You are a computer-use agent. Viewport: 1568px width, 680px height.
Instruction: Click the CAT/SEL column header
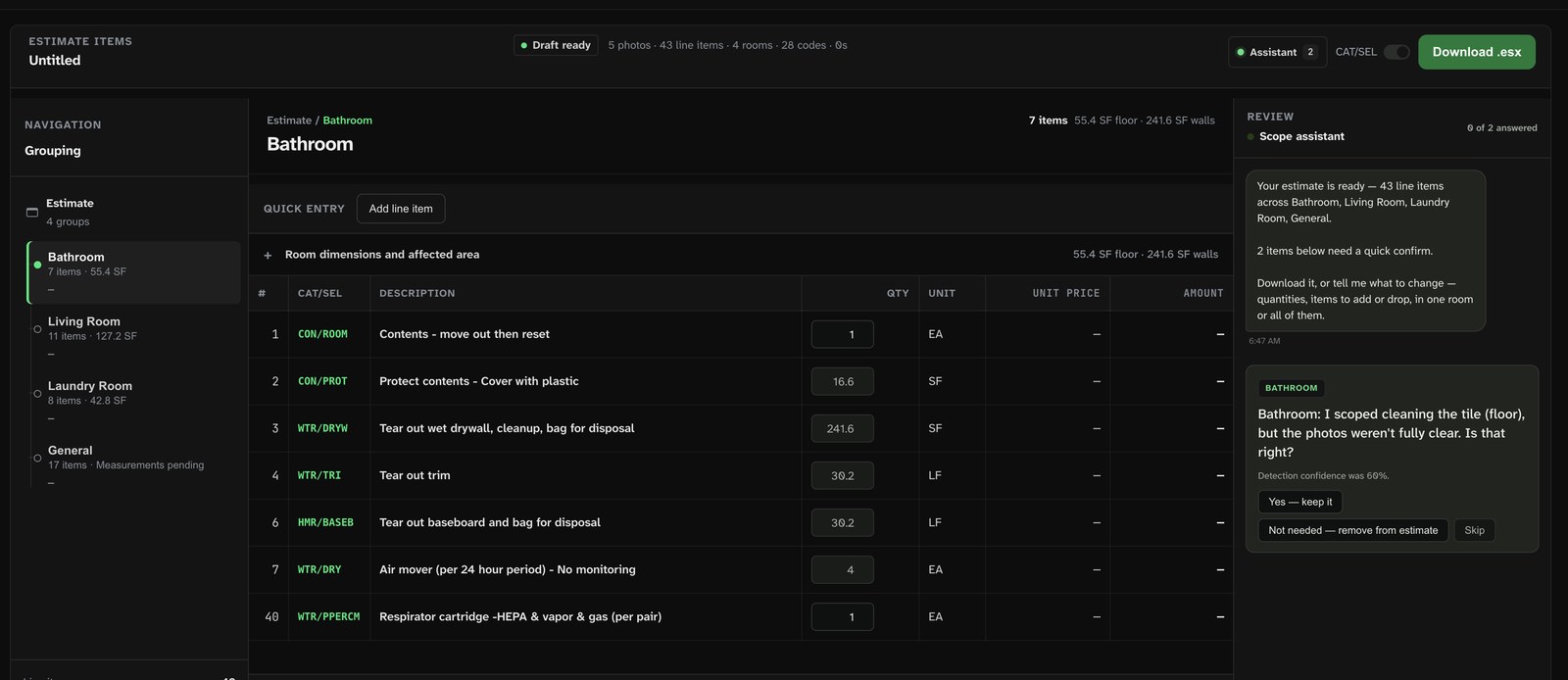[x=320, y=293]
